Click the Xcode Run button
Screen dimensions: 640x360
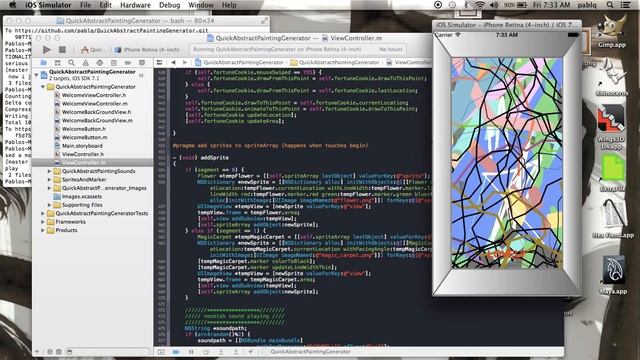(x=47, y=49)
